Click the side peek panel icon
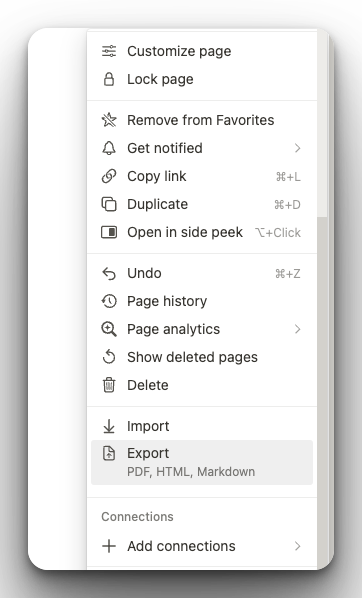The image size is (362, 598). point(109,232)
